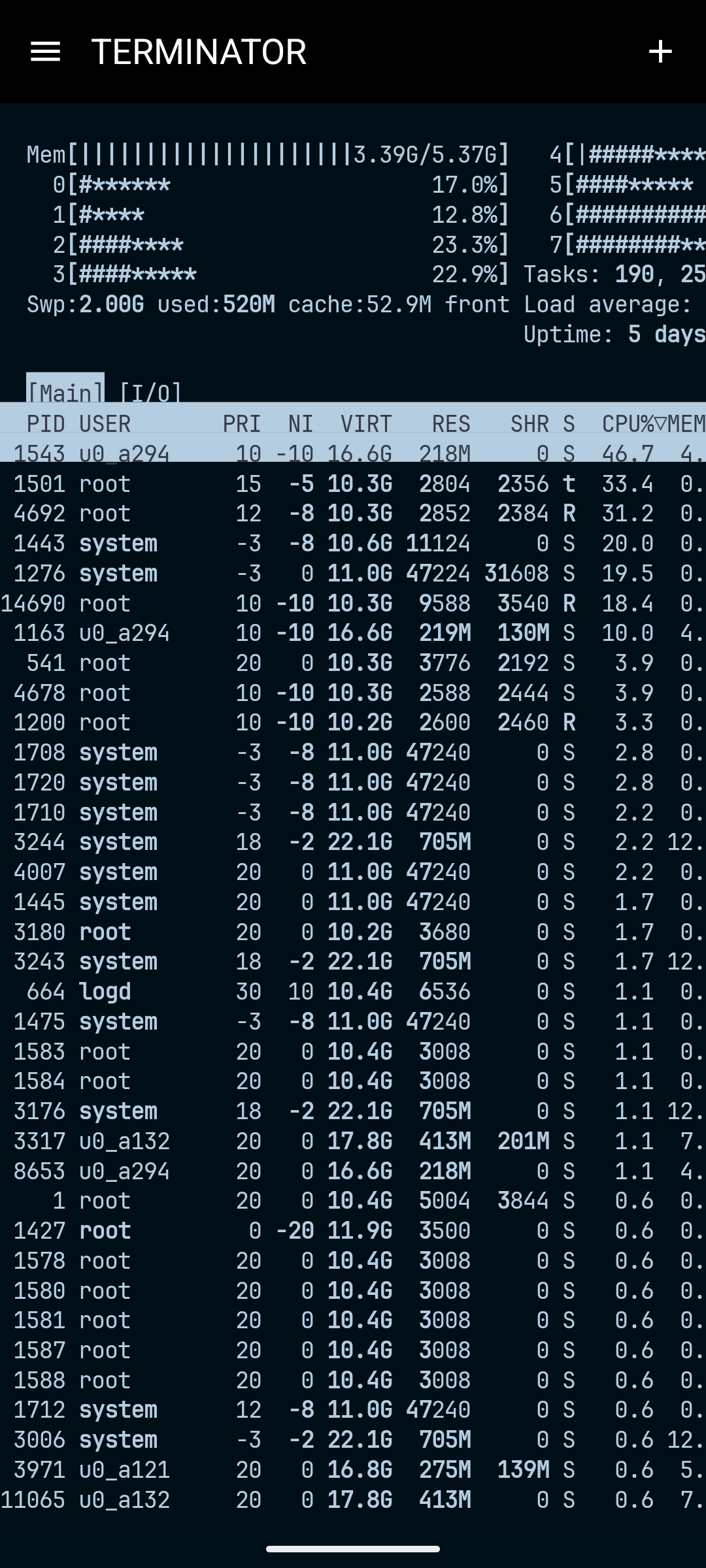Image resolution: width=706 pixels, height=1568 pixels.
Task: Select process row PID 1200
Action: coord(353,723)
